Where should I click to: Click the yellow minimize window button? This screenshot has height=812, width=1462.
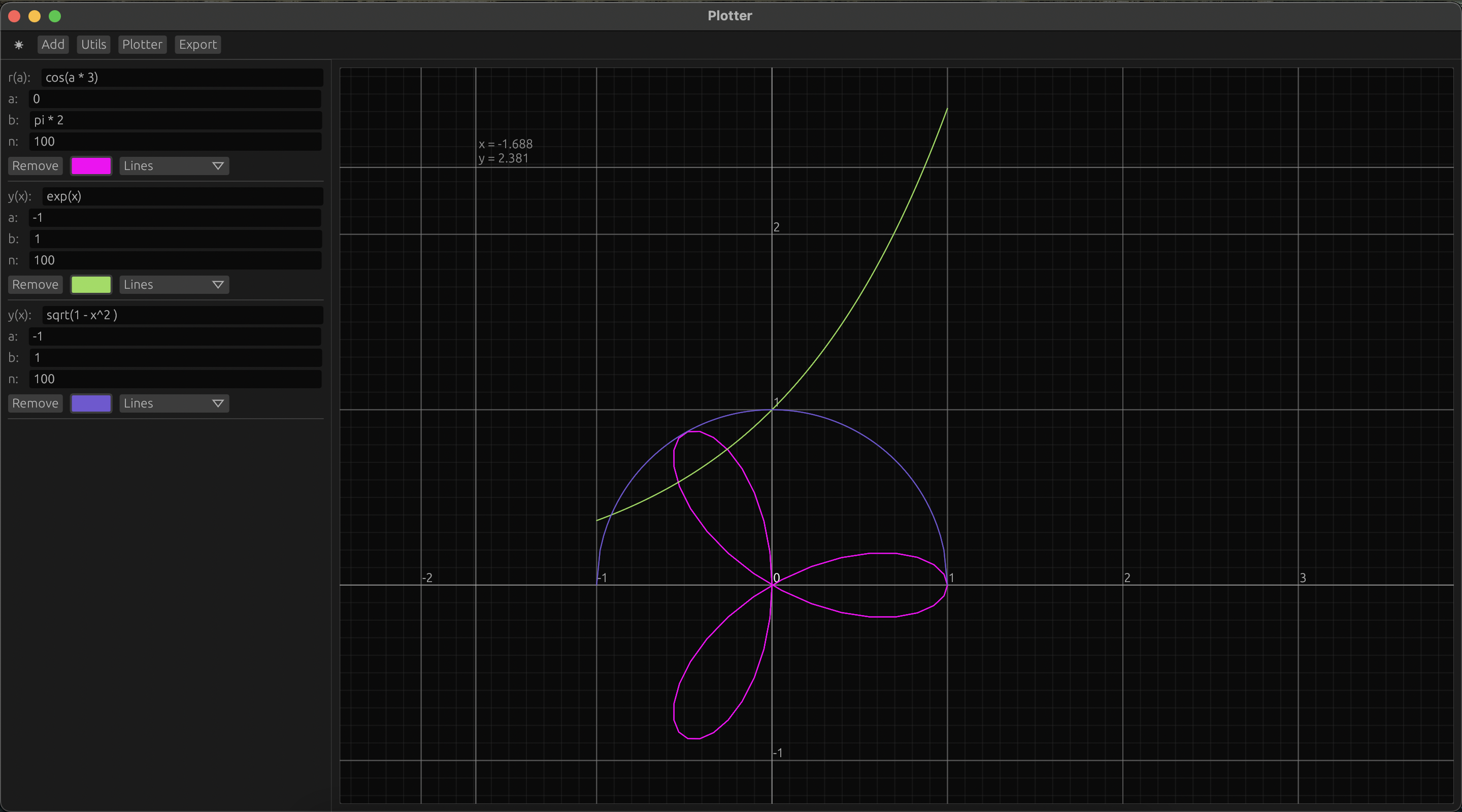[x=35, y=16]
